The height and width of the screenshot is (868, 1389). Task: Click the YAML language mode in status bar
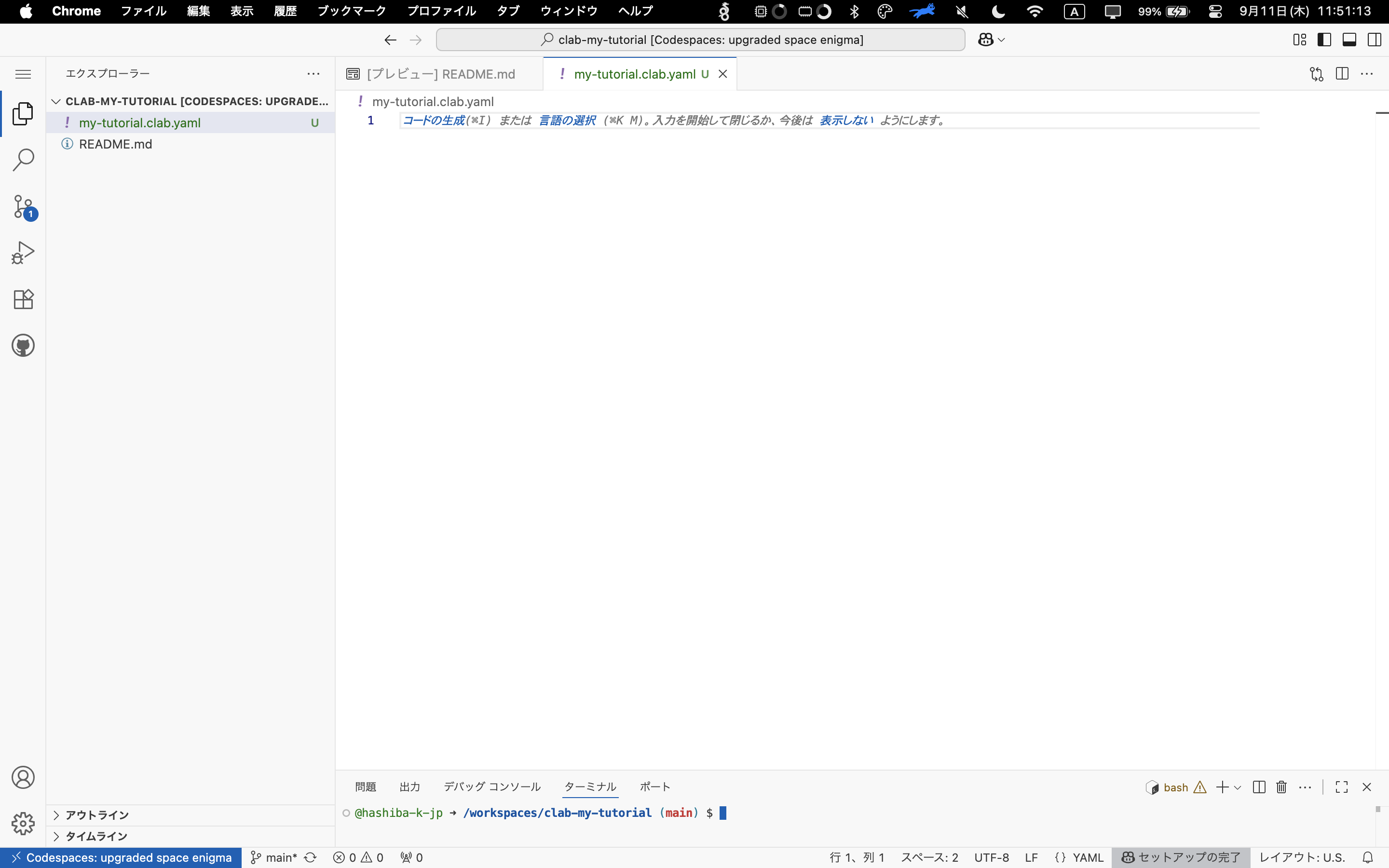pos(1088,858)
